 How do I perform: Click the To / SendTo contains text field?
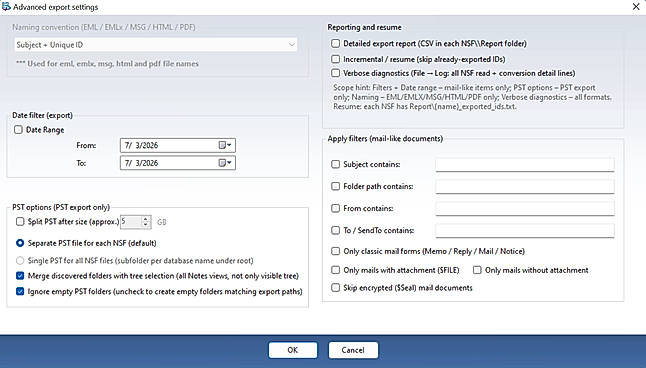click(525, 230)
